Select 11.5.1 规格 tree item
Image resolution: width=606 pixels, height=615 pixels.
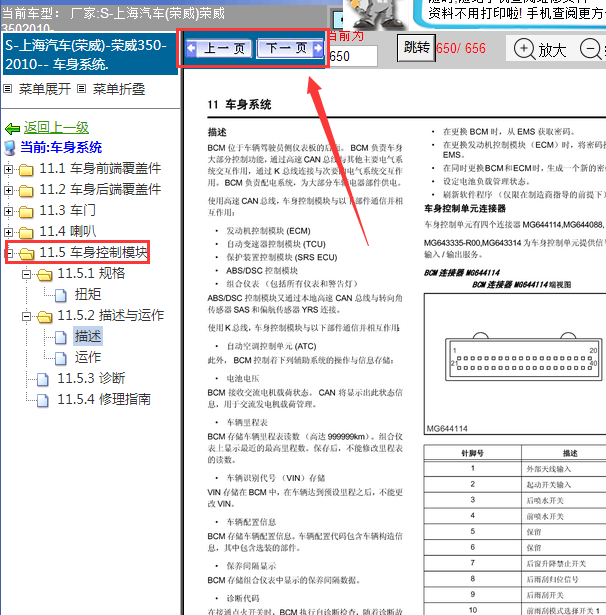point(91,273)
